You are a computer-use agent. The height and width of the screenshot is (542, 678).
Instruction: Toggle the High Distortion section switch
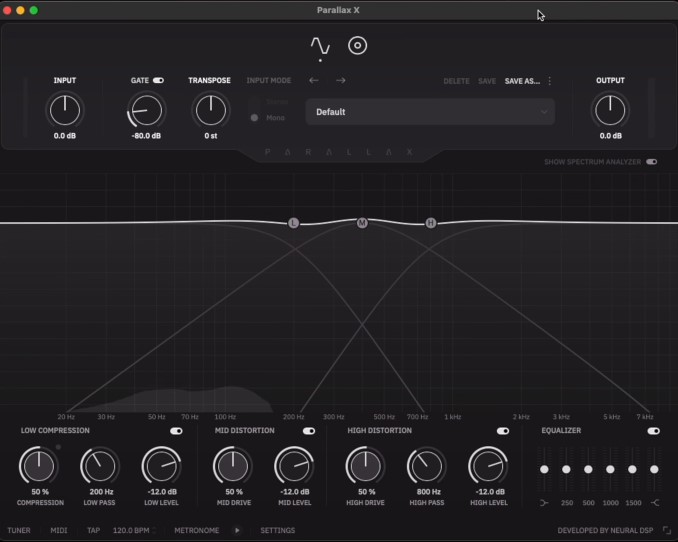pyautogui.click(x=503, y=431)
